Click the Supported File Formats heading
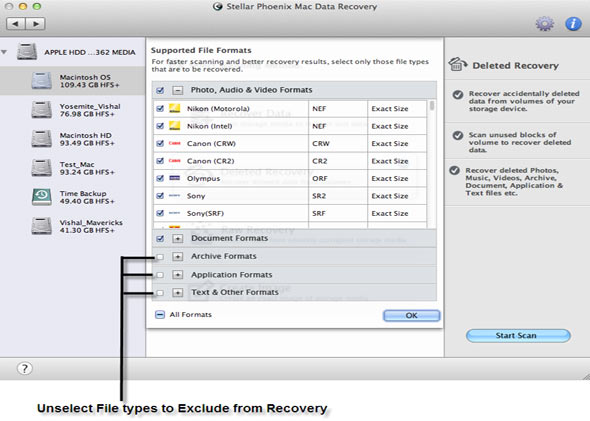Image resolution: width=590 pixels, height=421 pixels. (x=201, y=50)
